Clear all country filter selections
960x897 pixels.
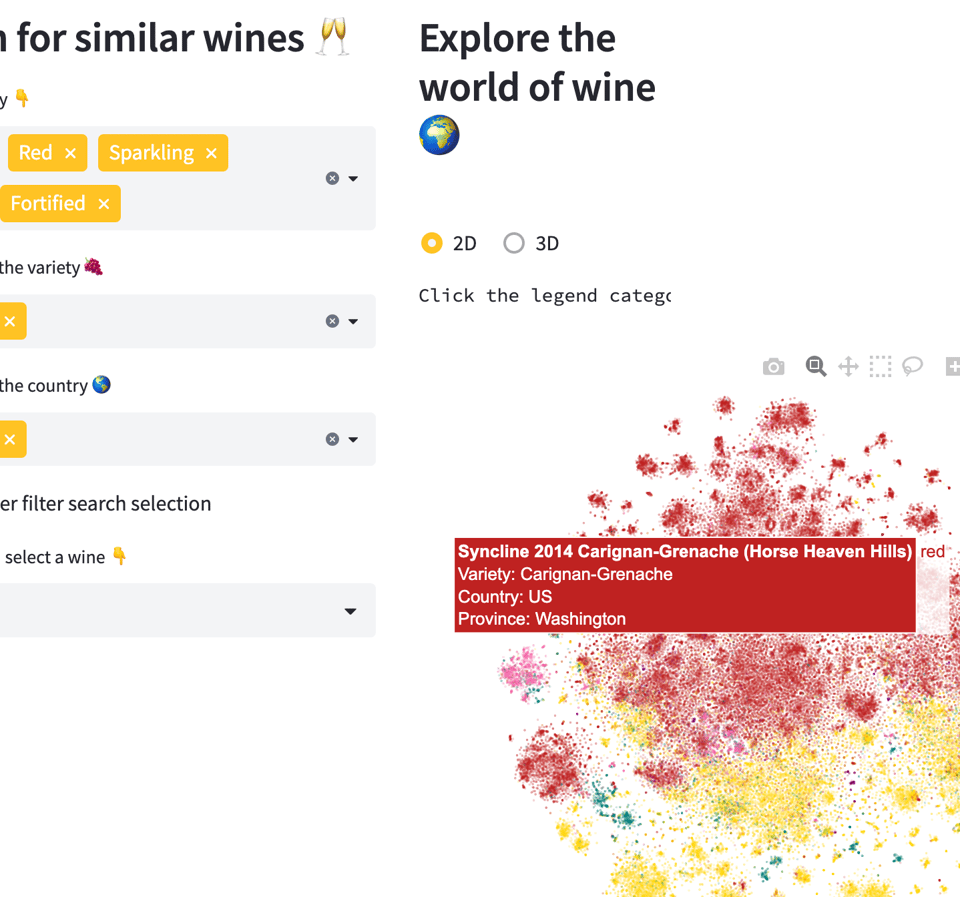(x=332, y=439)
